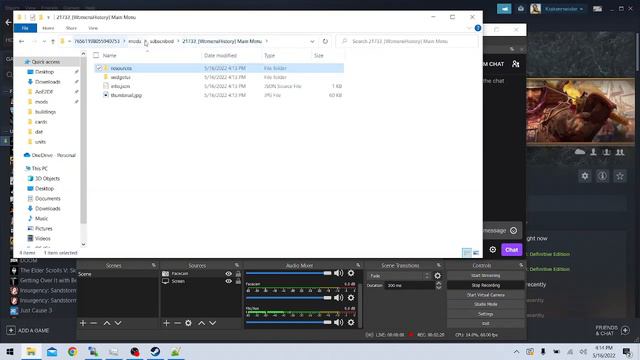Open the Windows Start menu
The image size is (640, 360).
click(10, 351)
